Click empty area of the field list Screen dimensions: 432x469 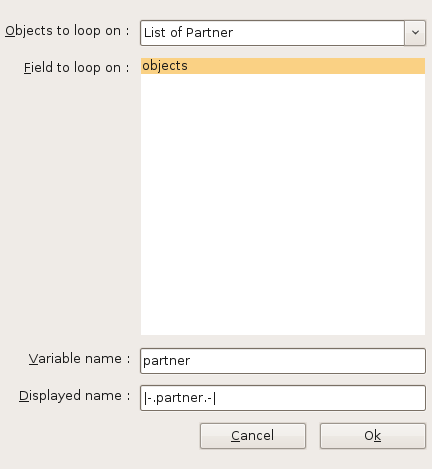point(283,203)
